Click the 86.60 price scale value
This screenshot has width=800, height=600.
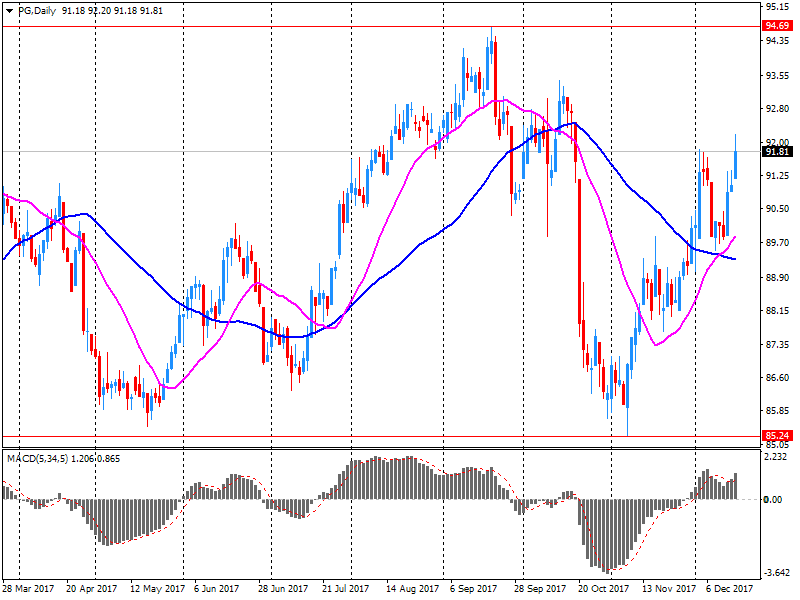point(777,378)
